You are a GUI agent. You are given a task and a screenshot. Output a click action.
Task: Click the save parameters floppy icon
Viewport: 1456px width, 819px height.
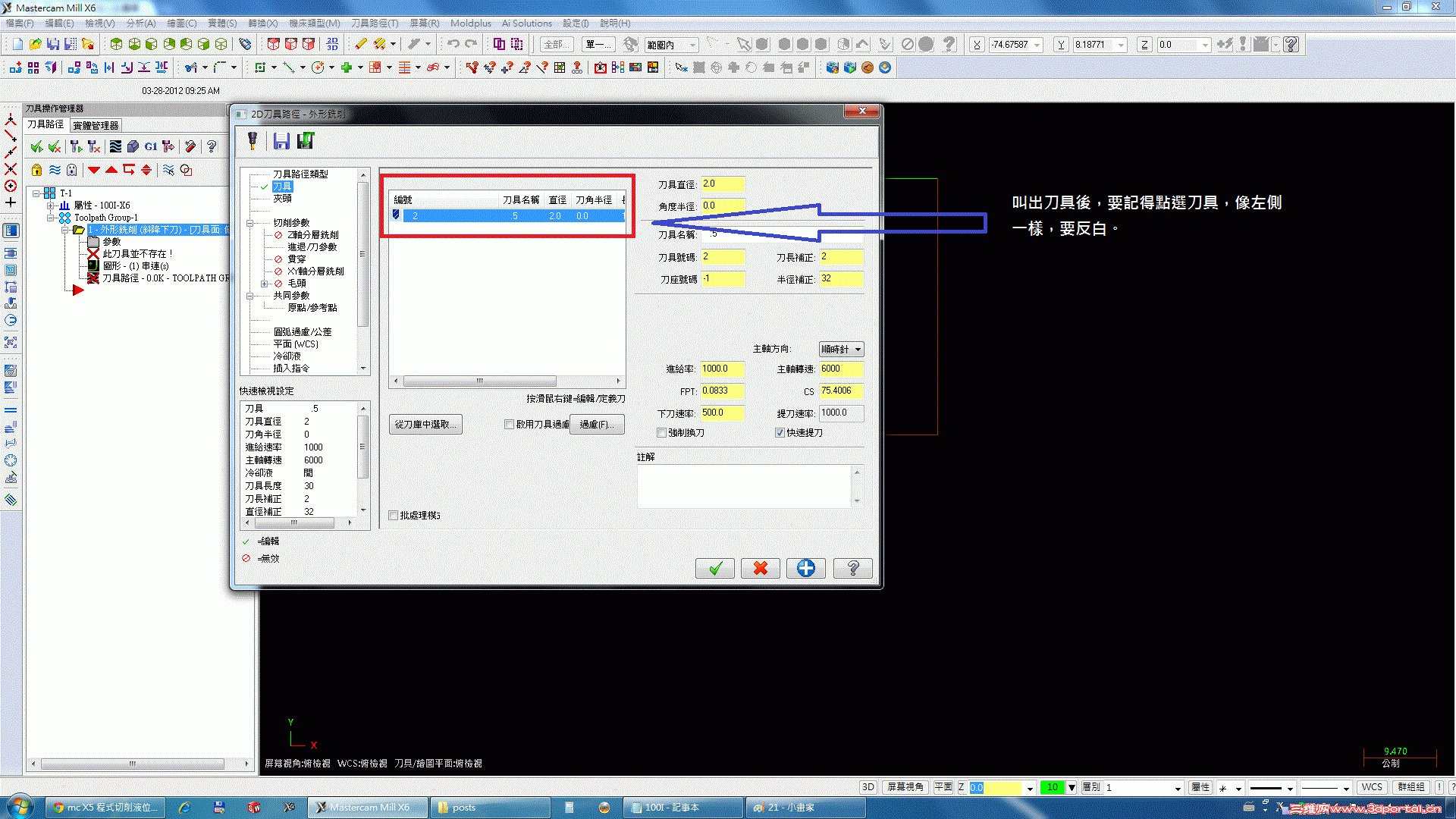[281, 141]
